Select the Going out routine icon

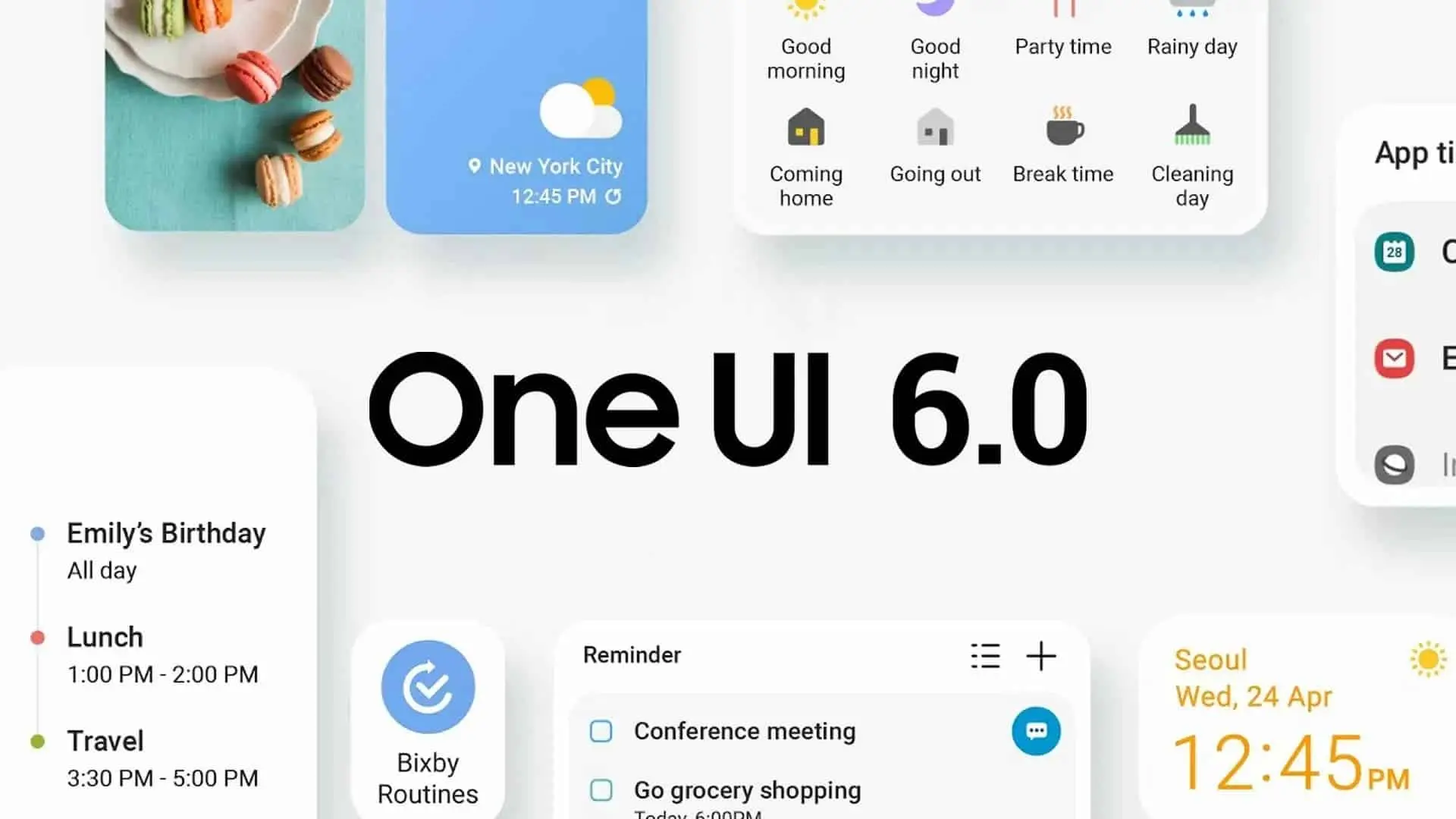pos(935,128)
